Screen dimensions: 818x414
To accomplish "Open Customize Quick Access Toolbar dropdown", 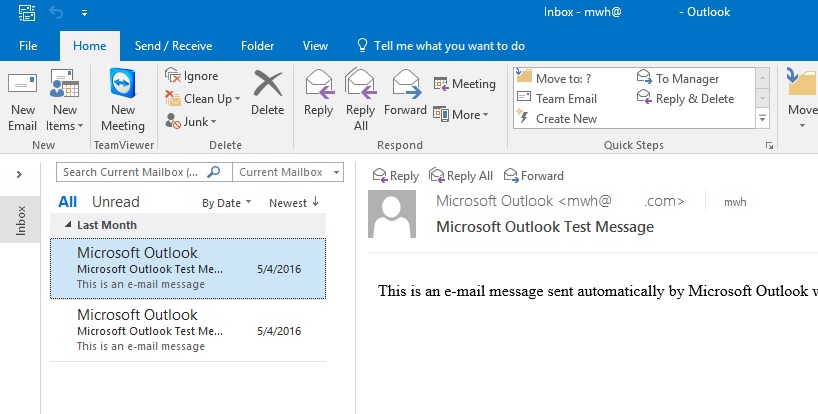I will click(x=84, y=13).
